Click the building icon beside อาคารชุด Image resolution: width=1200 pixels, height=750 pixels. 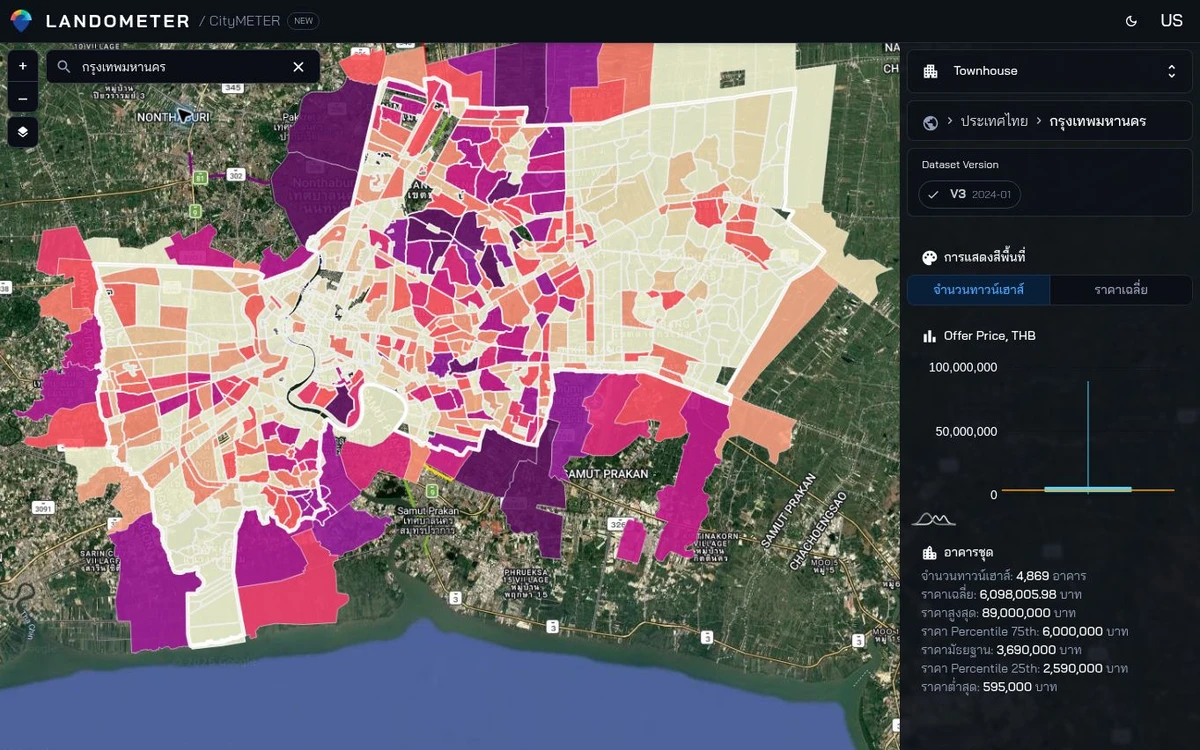[x=929, y=553]
